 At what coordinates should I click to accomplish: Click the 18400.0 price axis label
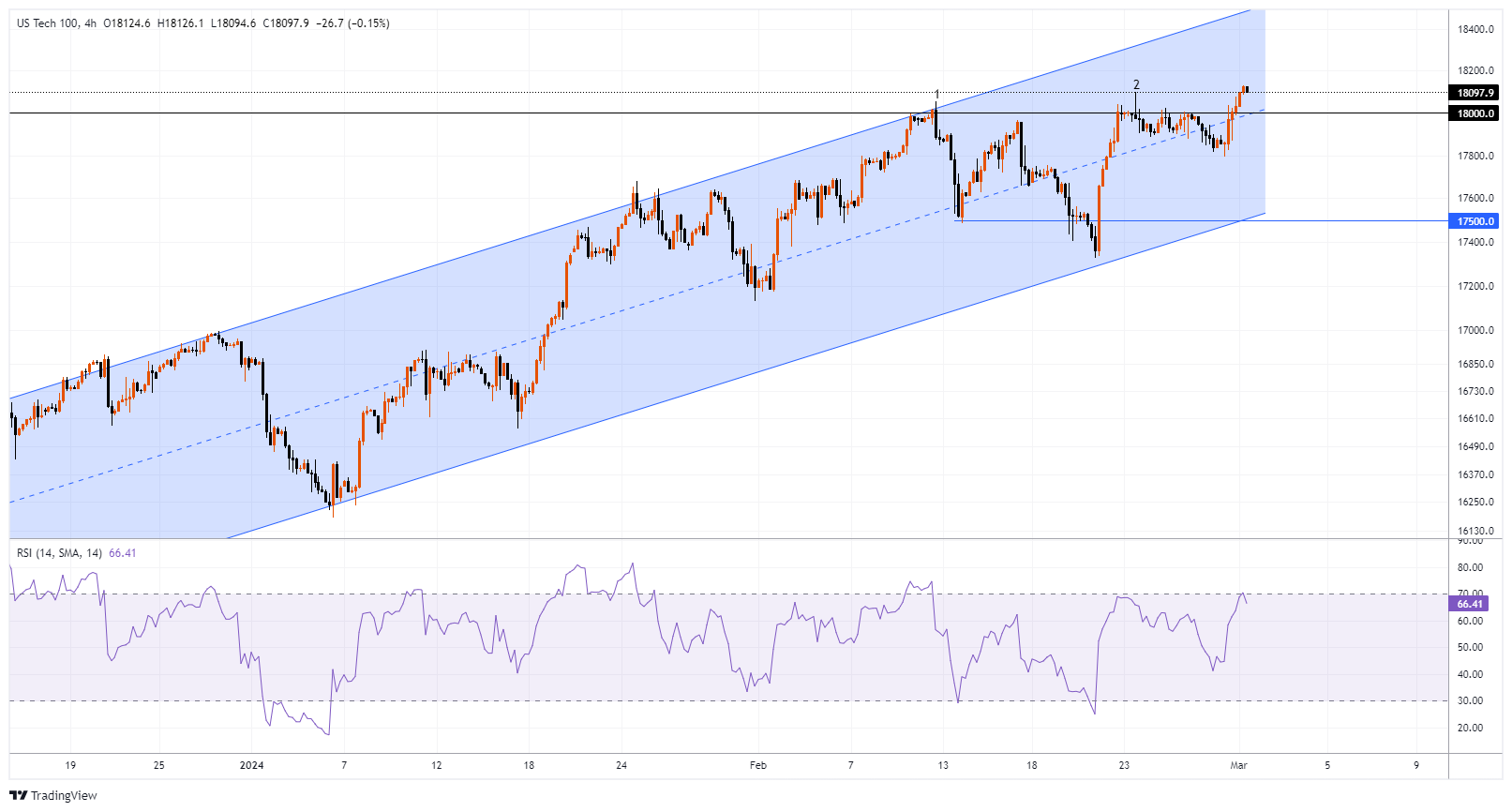click(x=1475, y=29)
